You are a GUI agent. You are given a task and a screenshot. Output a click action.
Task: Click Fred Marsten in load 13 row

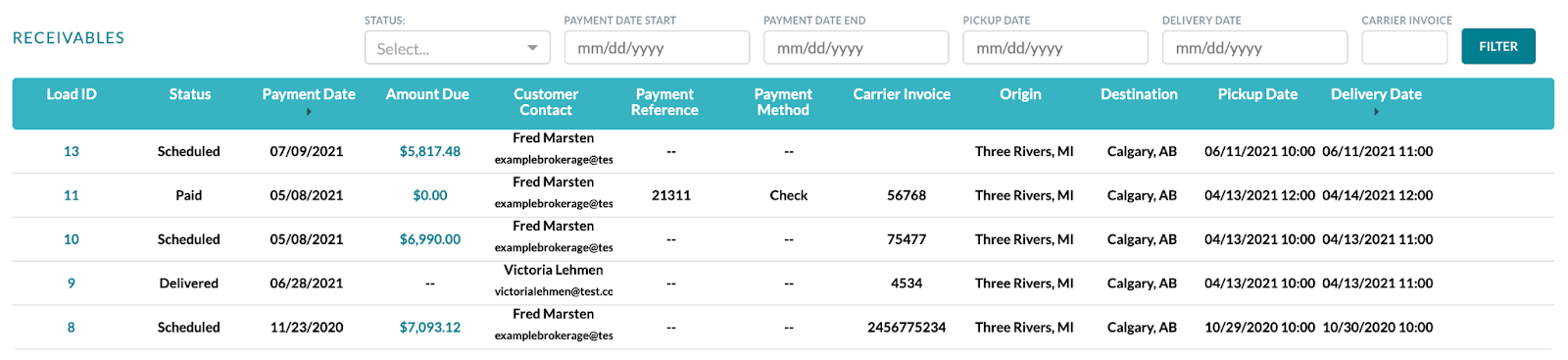(554, 138)
